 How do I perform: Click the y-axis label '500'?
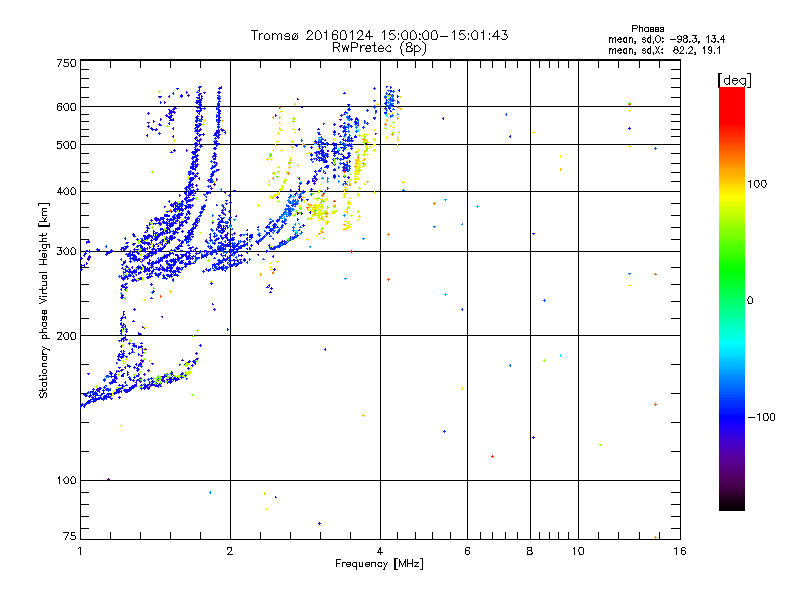click(66, 145)
